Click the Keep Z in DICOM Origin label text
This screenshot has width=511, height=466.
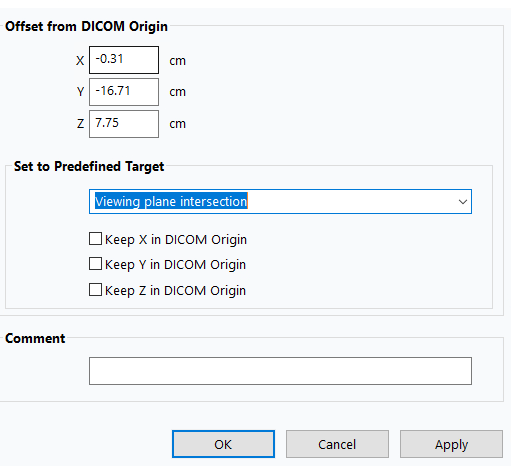tap(175, 291)
